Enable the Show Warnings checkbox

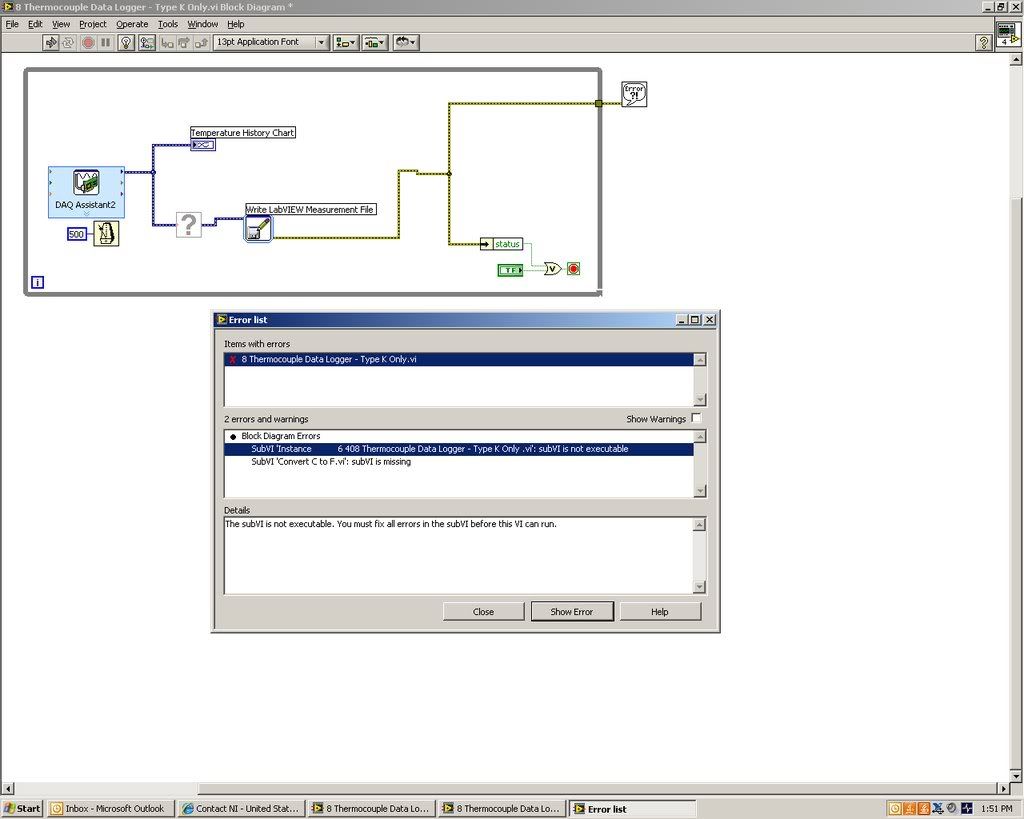click(x=696, y=419)
